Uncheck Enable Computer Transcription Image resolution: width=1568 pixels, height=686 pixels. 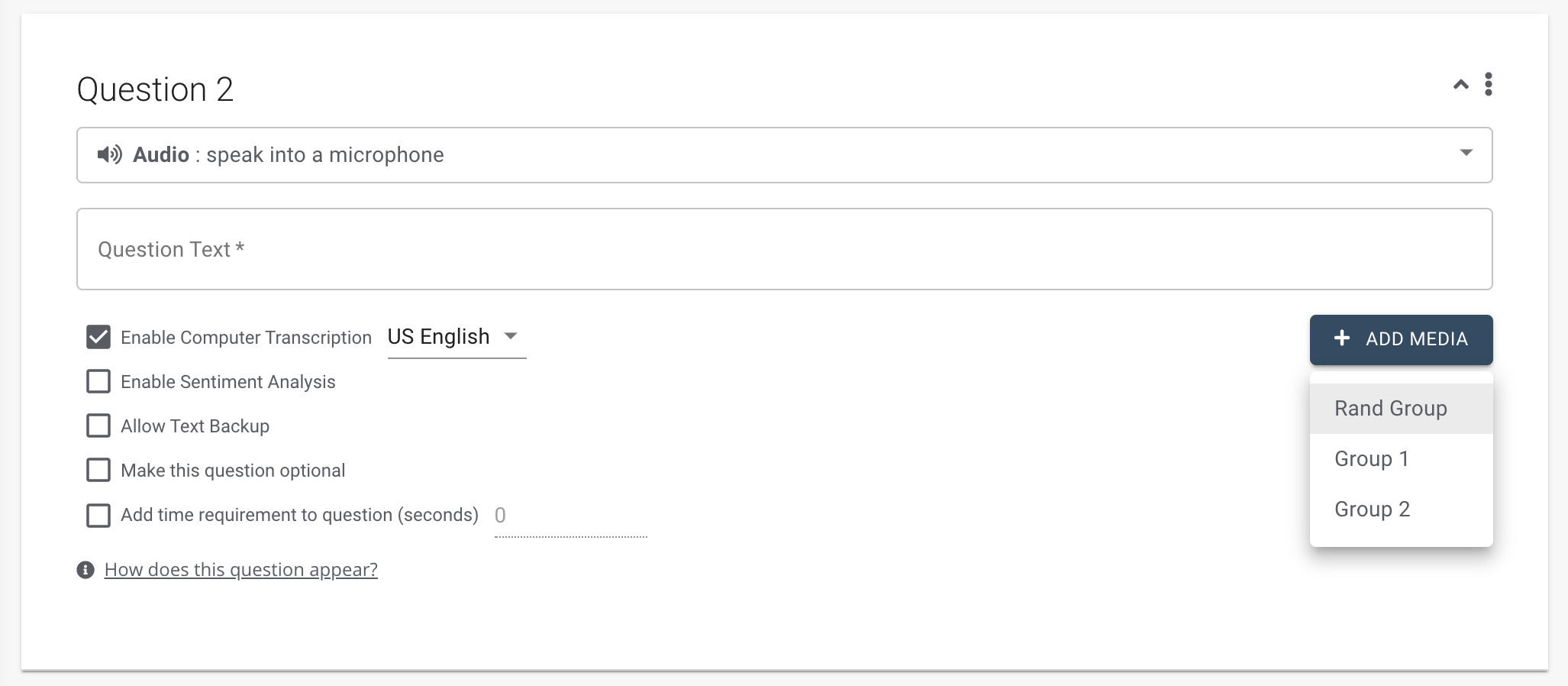tap(98, 338)
